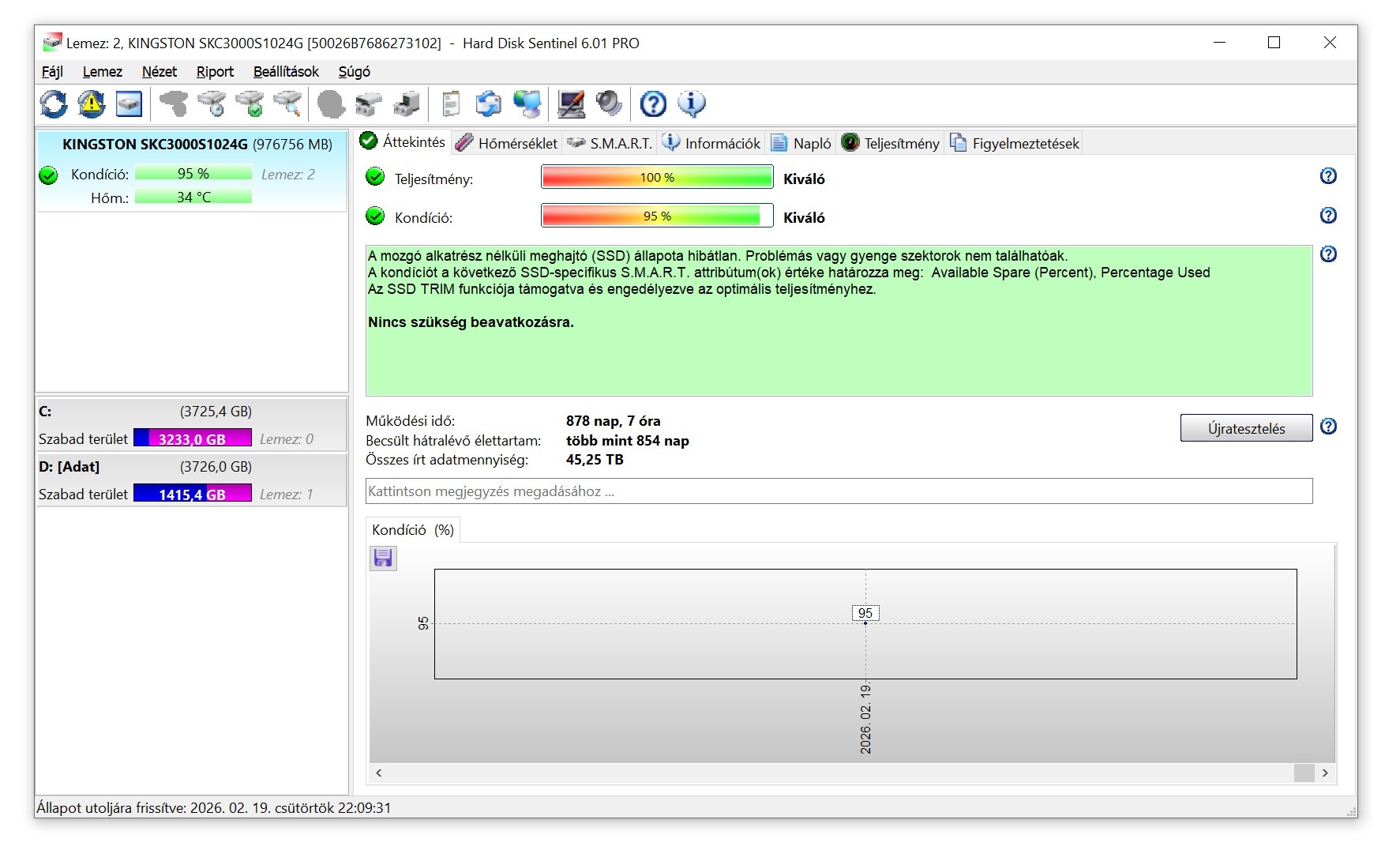Click the 100 % Teljesítmény gradient bar

coord(657,177)
